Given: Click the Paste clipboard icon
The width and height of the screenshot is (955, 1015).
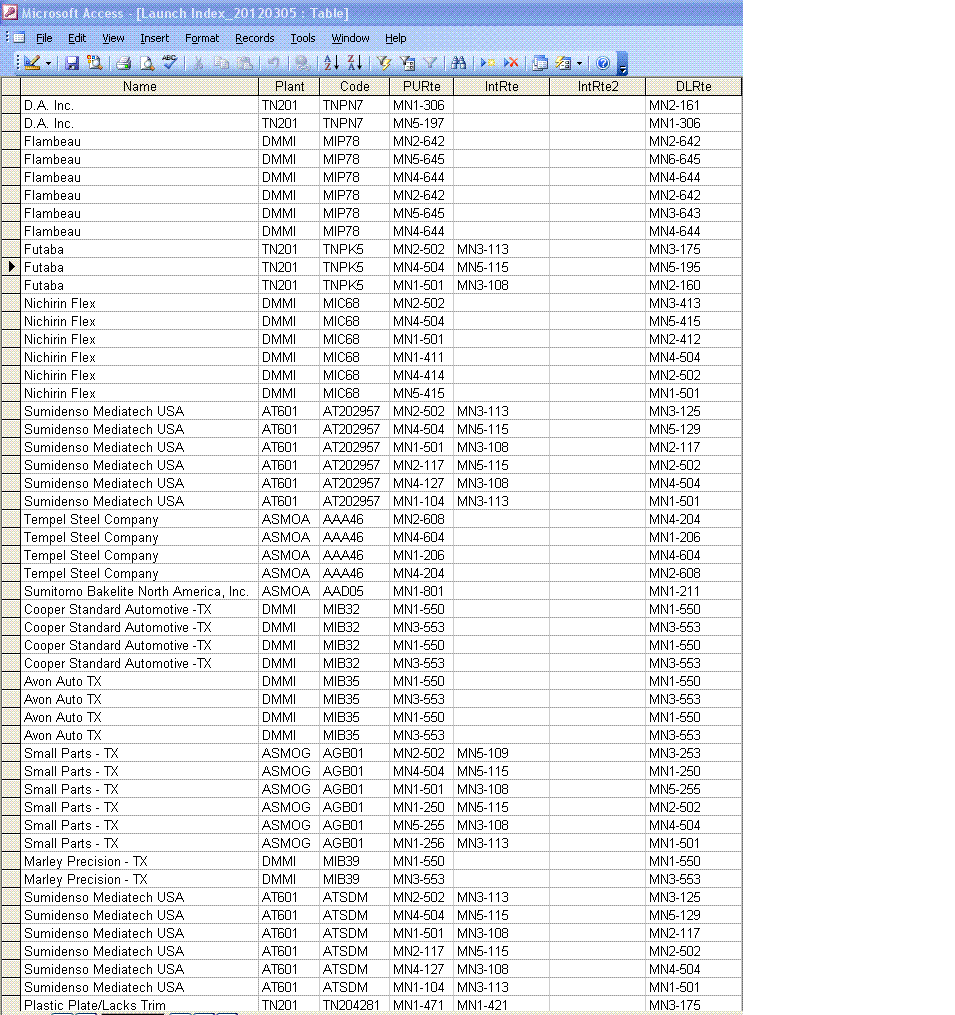Looking at the screenshot, I should pos(245,63).
